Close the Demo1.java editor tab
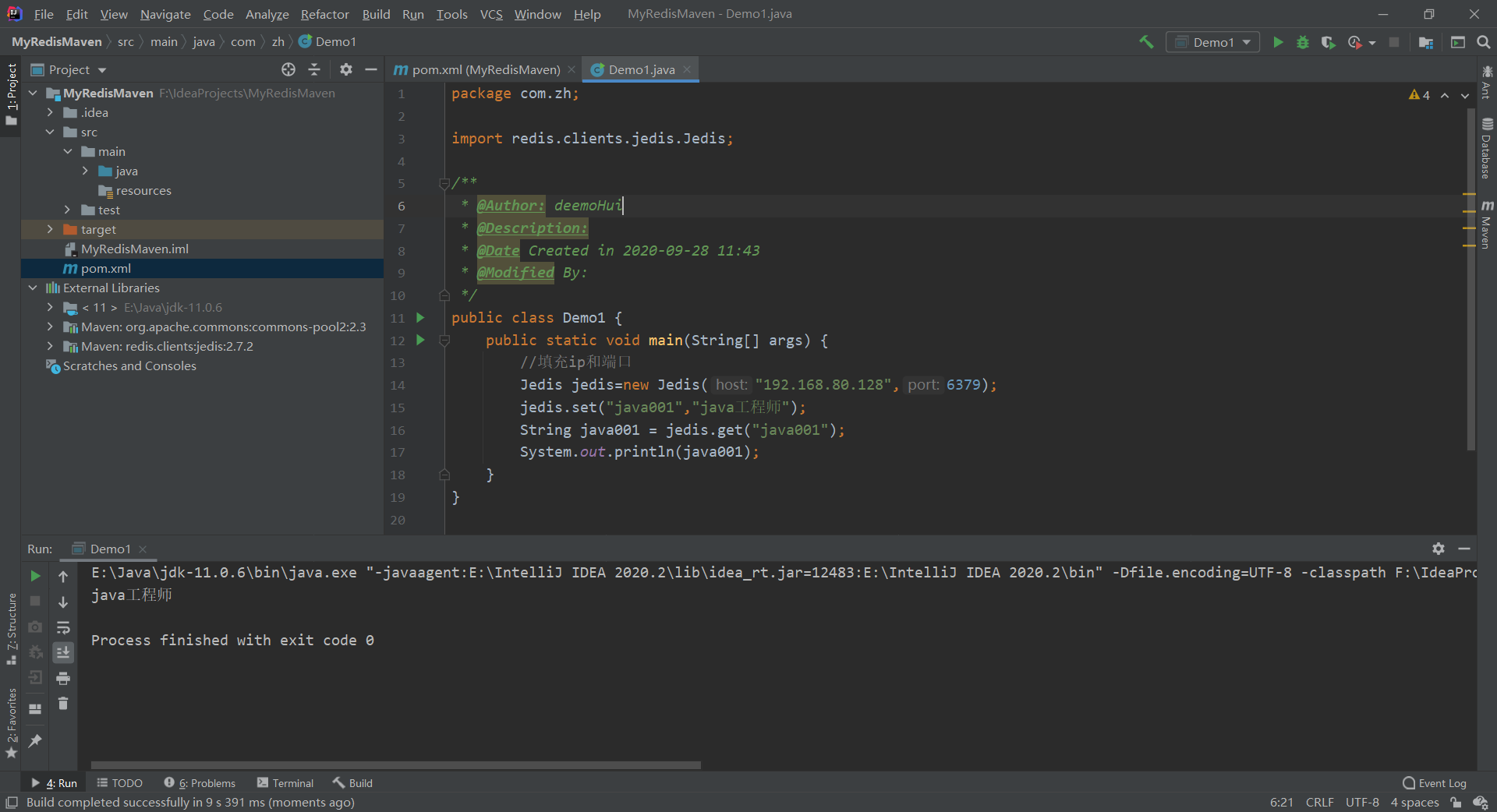Image resolution: width=1497 pixels, height=812 pixels. 687,69
